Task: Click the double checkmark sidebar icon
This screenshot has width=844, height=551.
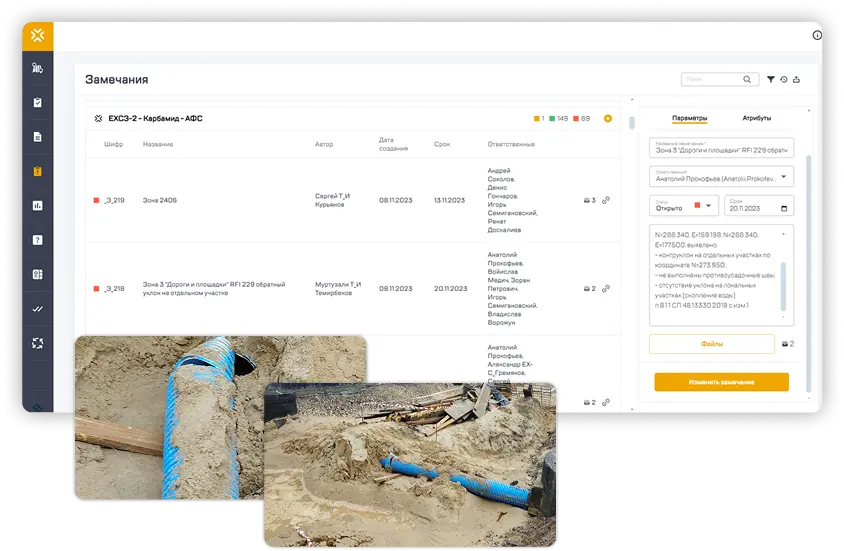Action: pos(38,309)
